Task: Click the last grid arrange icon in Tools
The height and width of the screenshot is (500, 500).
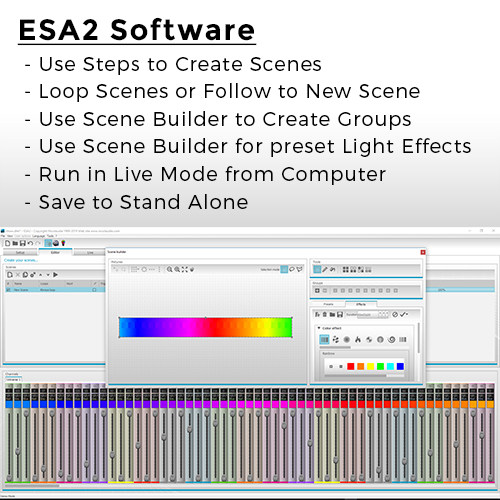Action: click(x=368, y=269)
